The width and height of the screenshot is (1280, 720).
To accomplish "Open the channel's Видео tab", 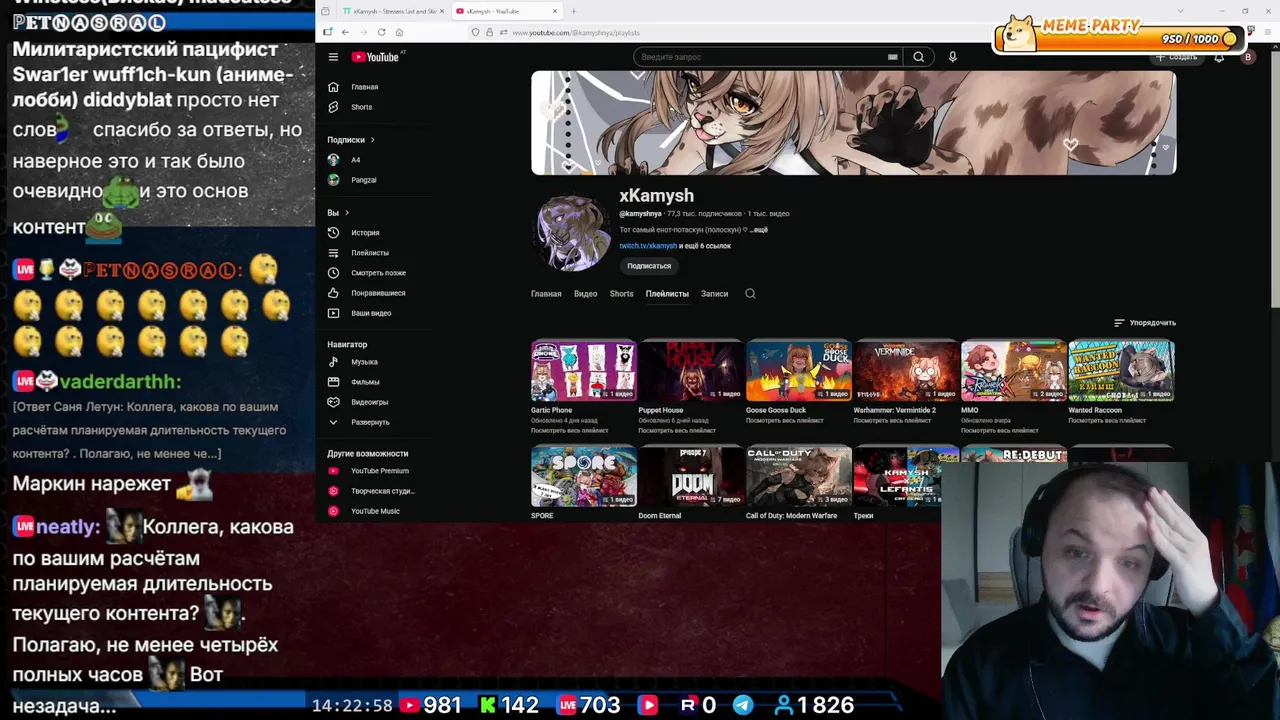I will point(585,294).
